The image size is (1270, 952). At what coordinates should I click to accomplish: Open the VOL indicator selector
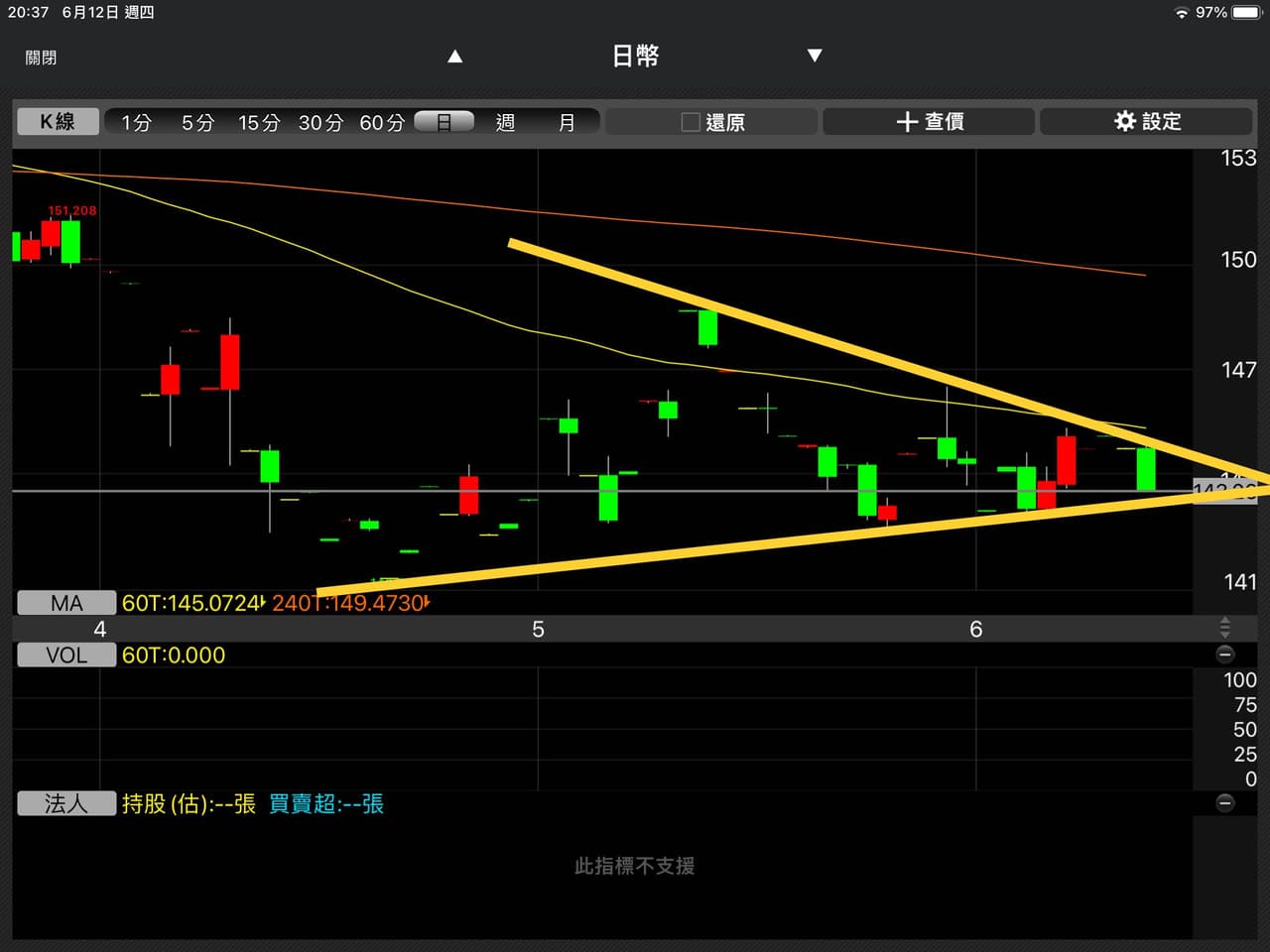pyautogui.click(x=66, y=654)
